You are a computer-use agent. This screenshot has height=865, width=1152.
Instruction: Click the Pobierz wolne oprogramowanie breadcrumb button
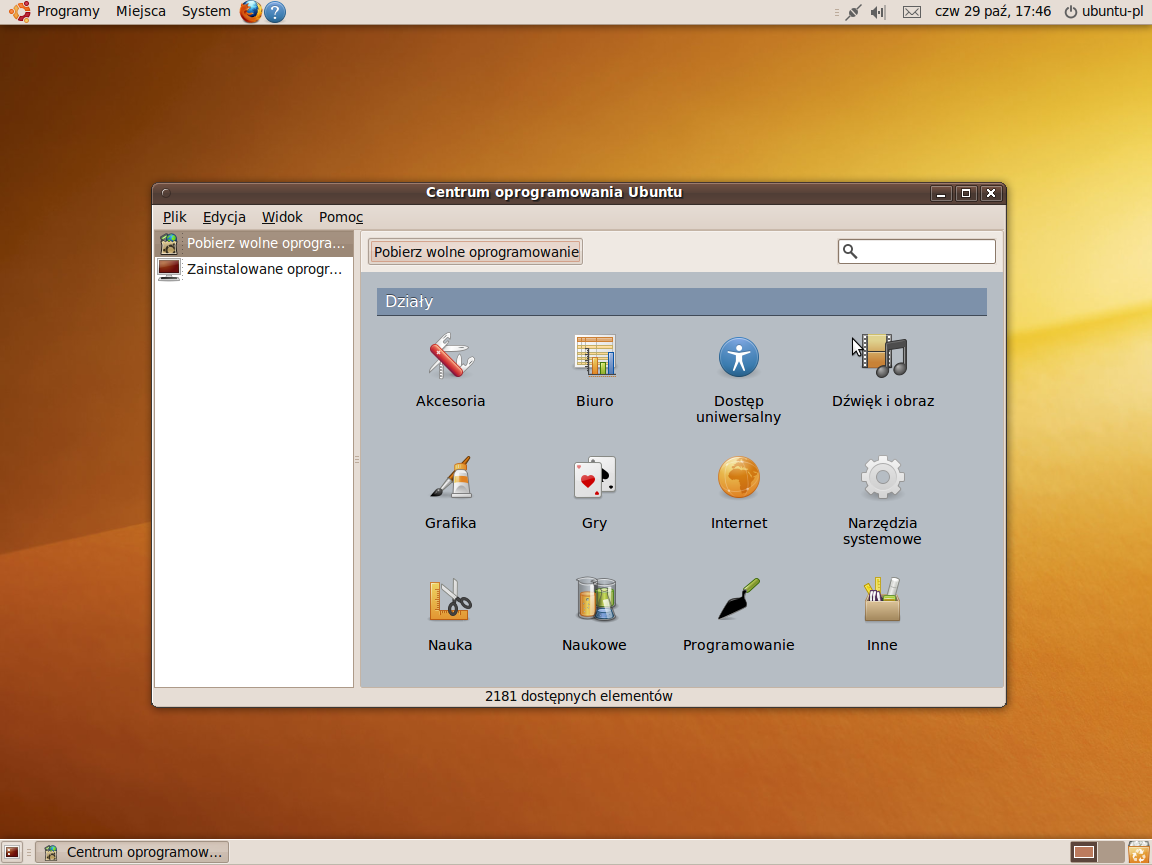(x=476, y=251)
